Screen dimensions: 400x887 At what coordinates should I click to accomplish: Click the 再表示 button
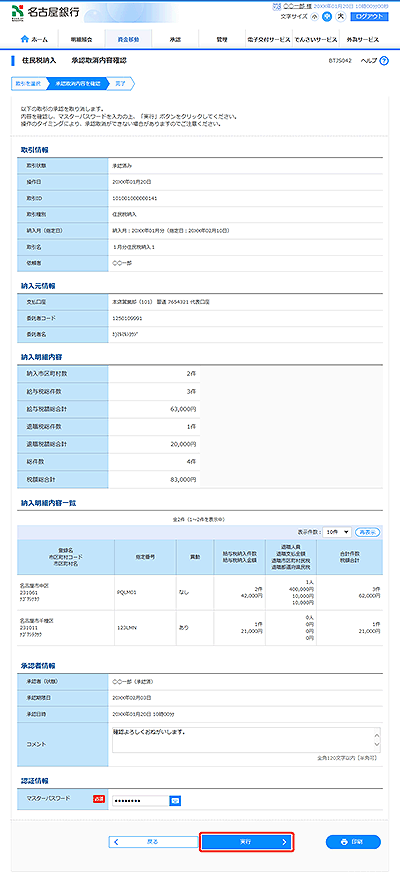367,532
